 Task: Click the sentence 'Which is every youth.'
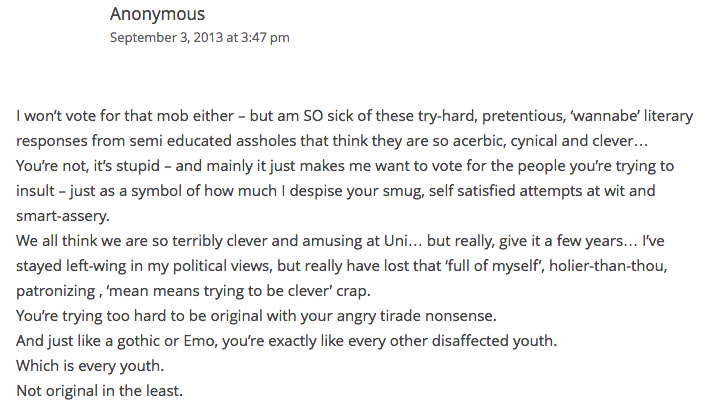[x=90, y=366]
